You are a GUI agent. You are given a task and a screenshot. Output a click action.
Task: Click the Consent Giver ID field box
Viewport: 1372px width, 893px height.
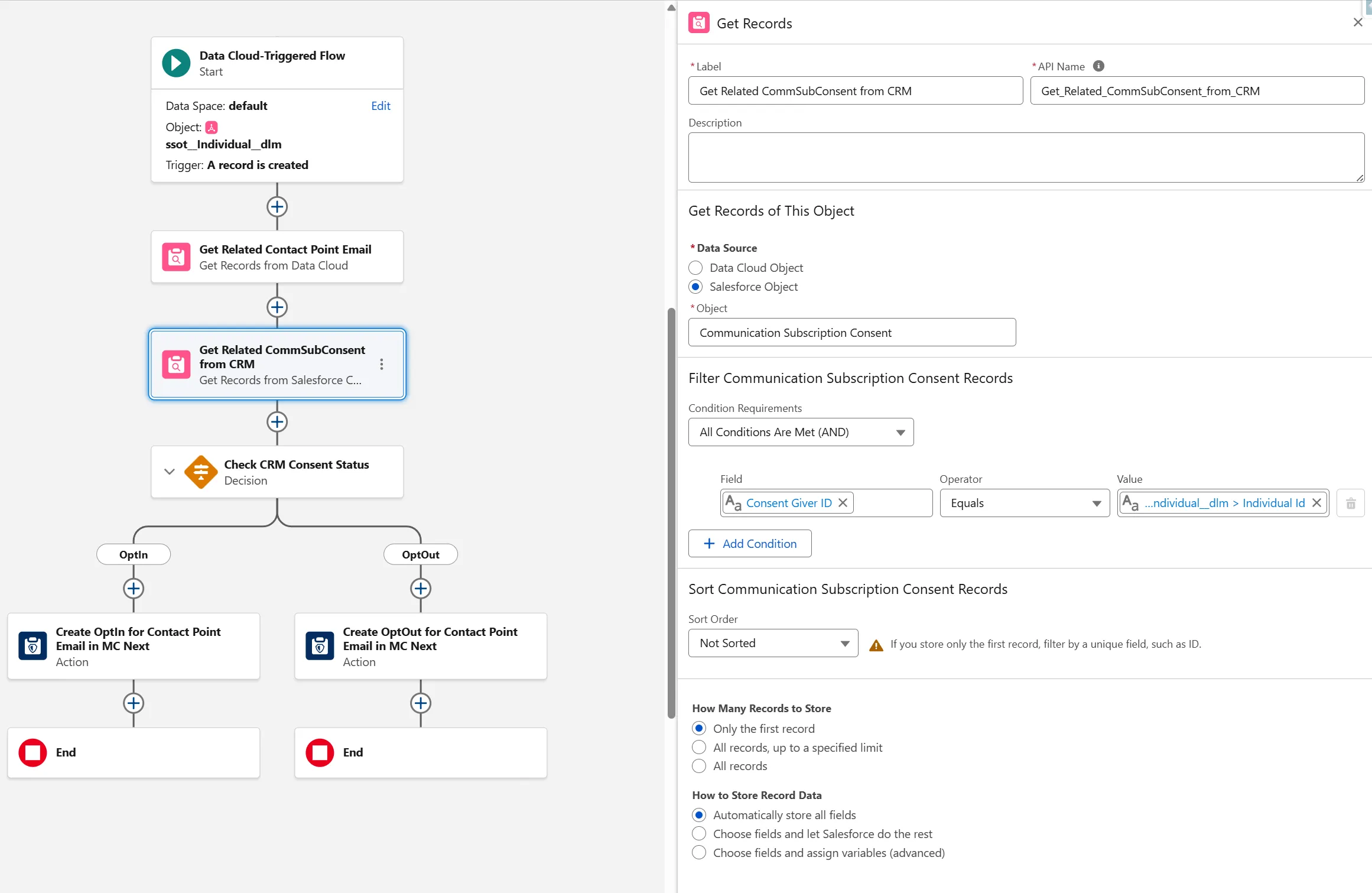point(826,503)
